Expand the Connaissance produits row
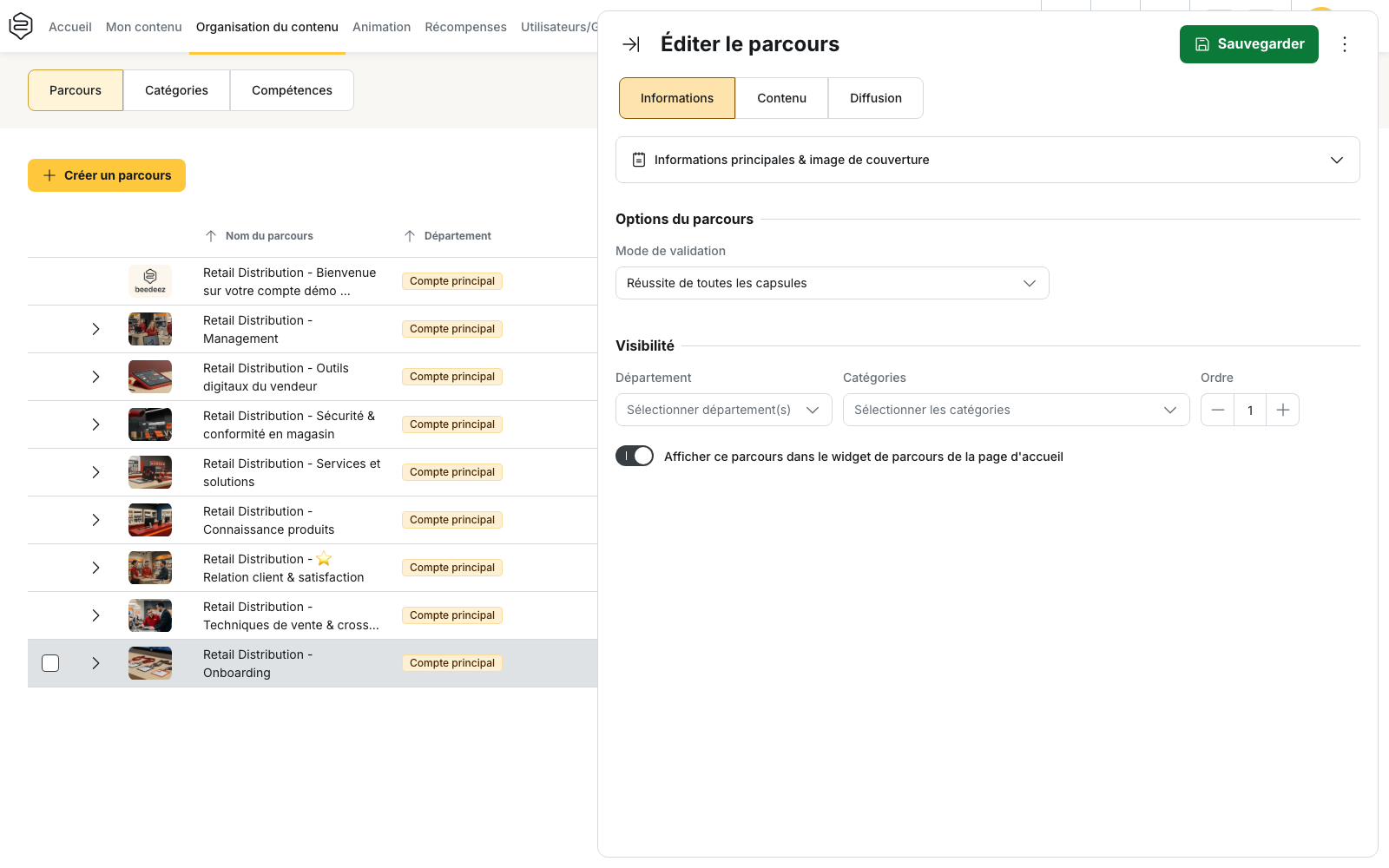This screenshot has width=1389, height=868. pos(95,520)
